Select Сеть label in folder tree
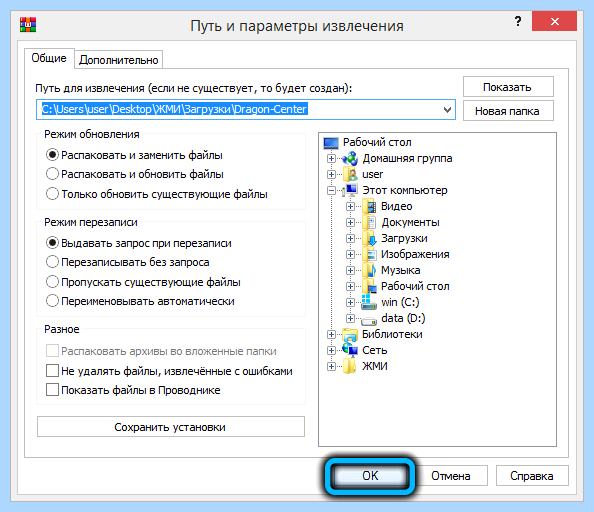The width and height of the screenshot is (594, 512). click(x=375, y=350)
